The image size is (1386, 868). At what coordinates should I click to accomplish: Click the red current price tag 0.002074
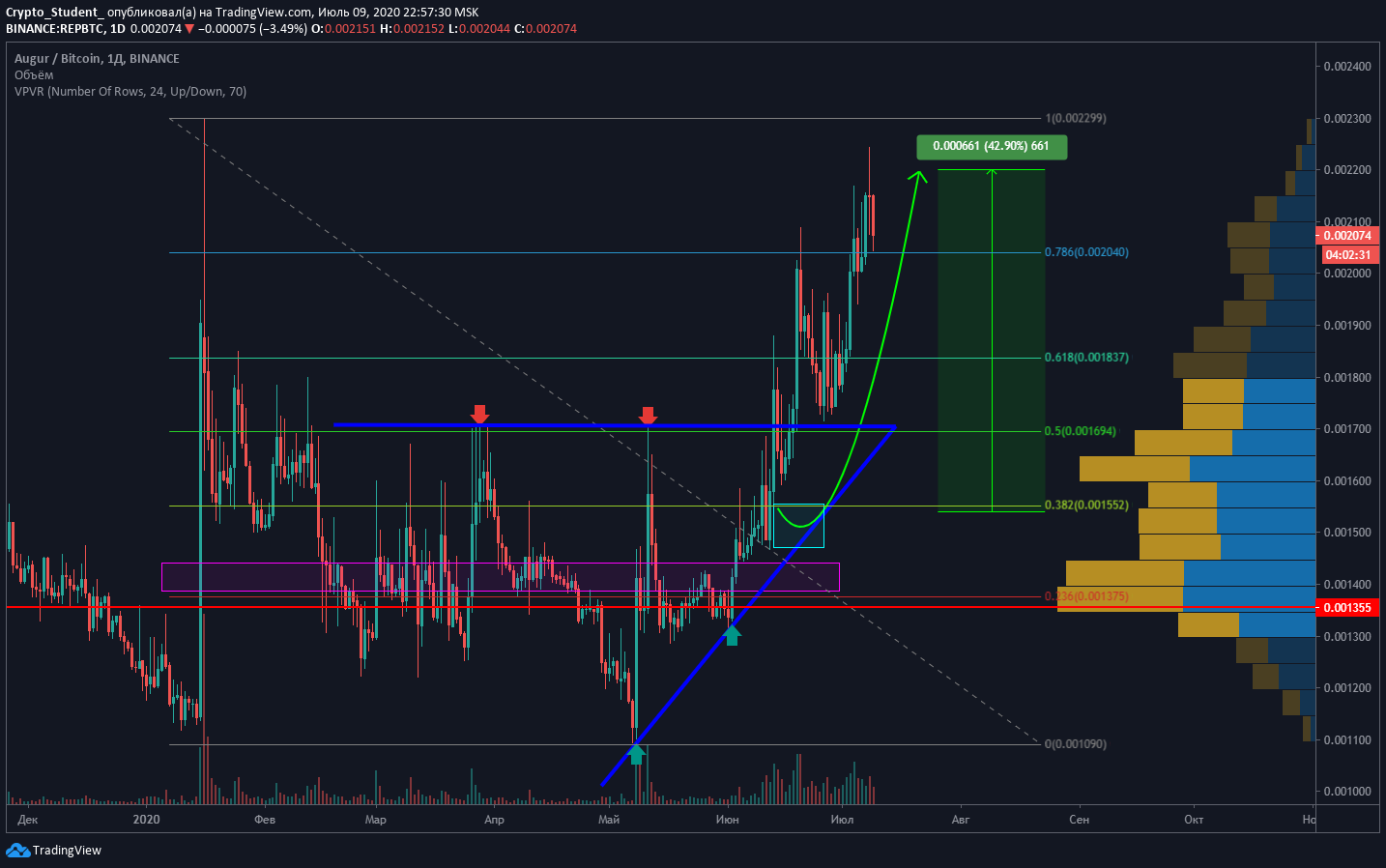click(x=1346, y=236)
